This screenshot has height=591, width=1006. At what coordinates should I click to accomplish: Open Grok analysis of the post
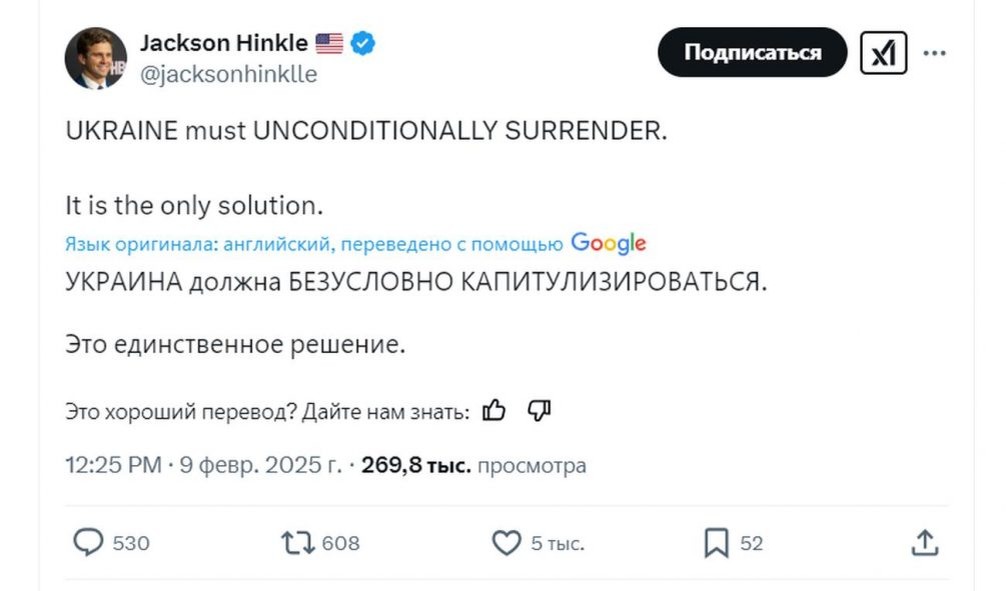[x=884, y=53]
